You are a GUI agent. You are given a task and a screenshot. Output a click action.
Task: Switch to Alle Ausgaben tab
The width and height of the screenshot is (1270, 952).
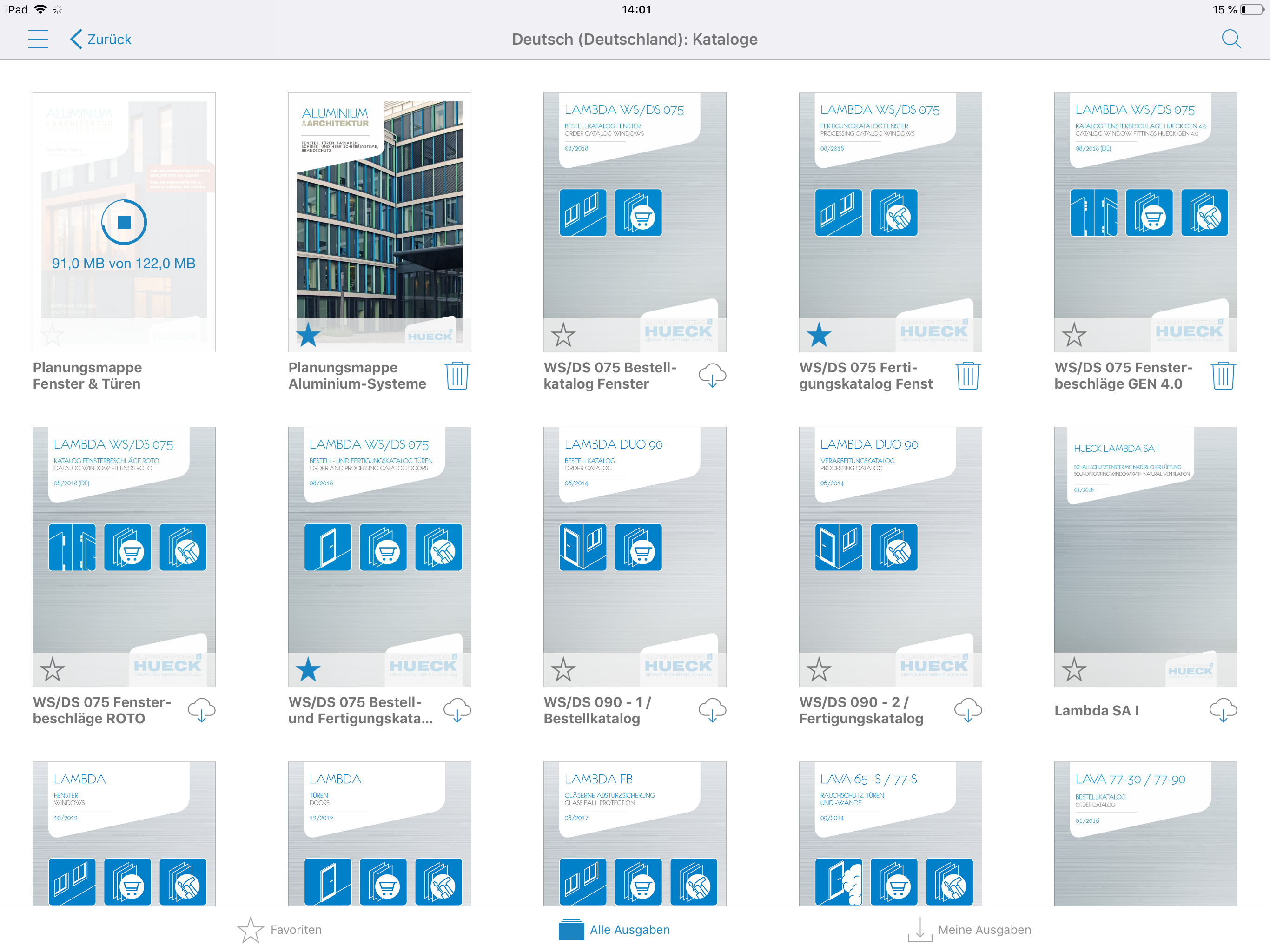[x=615, y=930]
